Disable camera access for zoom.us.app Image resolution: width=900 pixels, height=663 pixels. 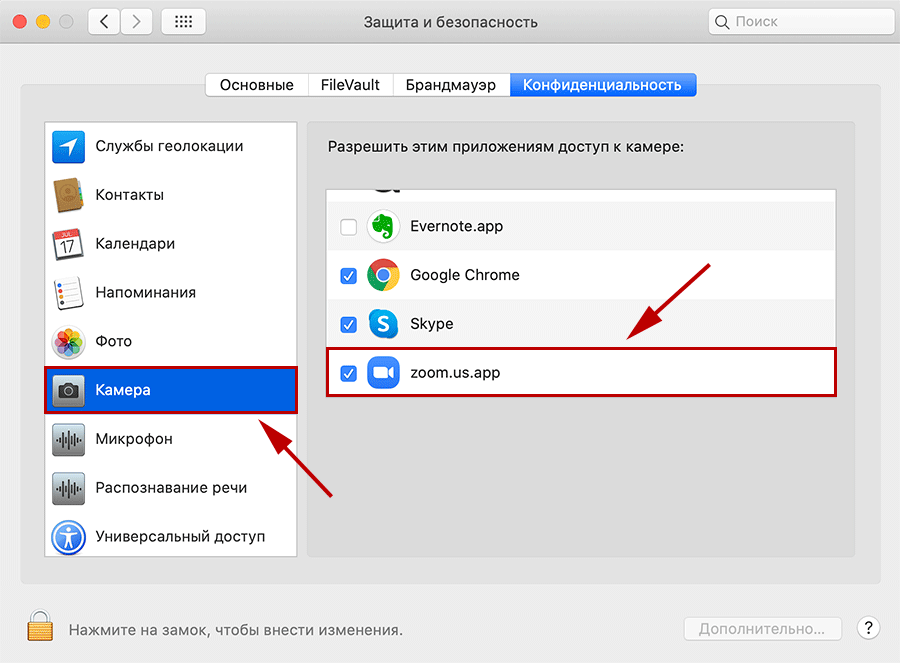point(348,373)
